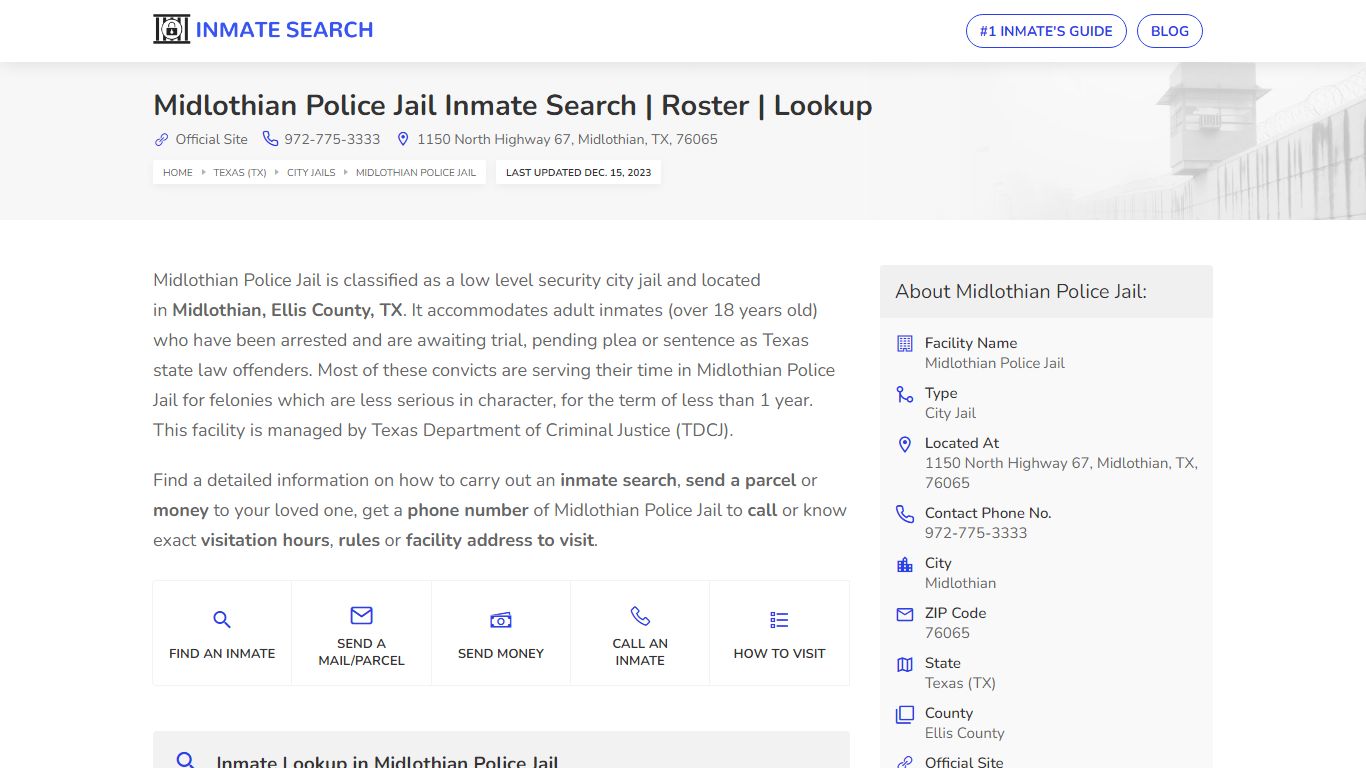Click the magnifier icon above Find an Inmate
Image resolution: width=1366 pixels, height=768 pixels.
click(222, 620)
